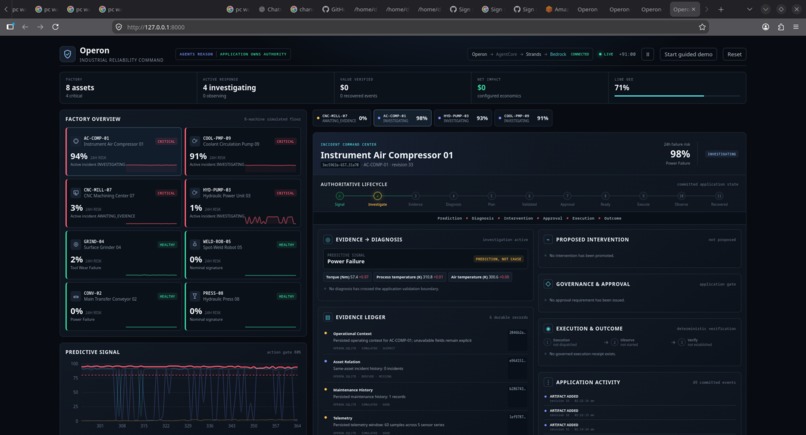The height and width of the screenshot is (435, 806).
Task: Open the browser hamburger menu
Action: coord(796,27)
